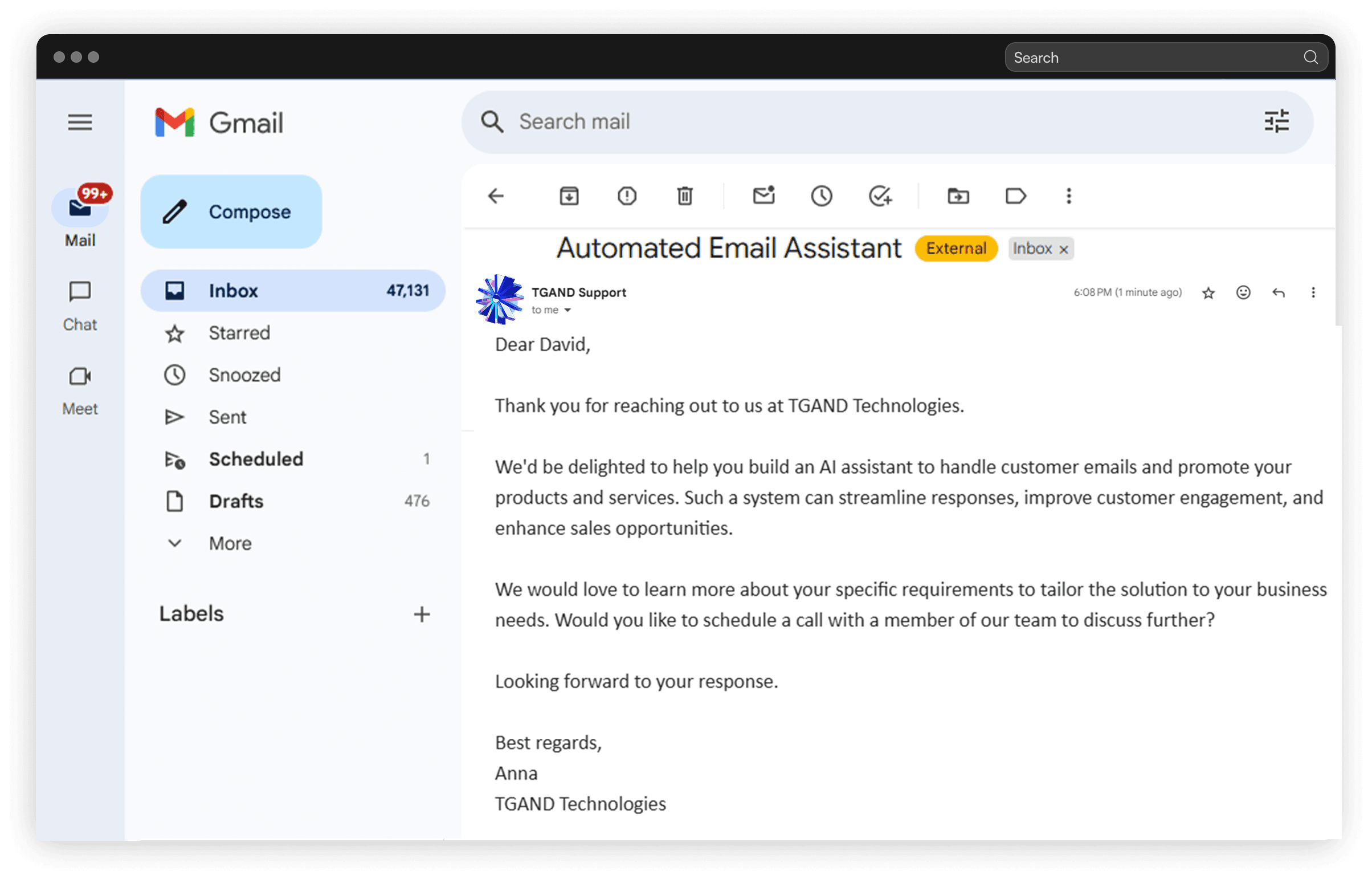Click the External tag
The image size is (1372, 879).
click(x=956, y=249)
